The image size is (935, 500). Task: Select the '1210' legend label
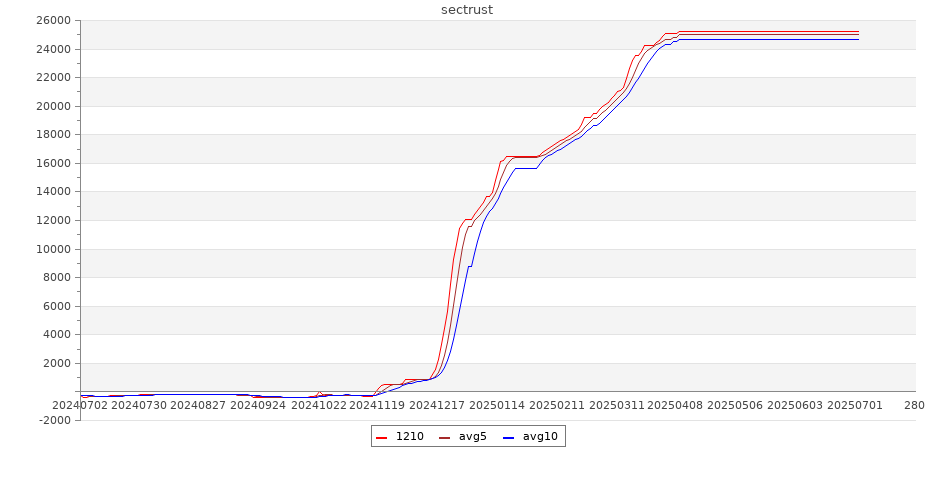click(x=409, y=436)
